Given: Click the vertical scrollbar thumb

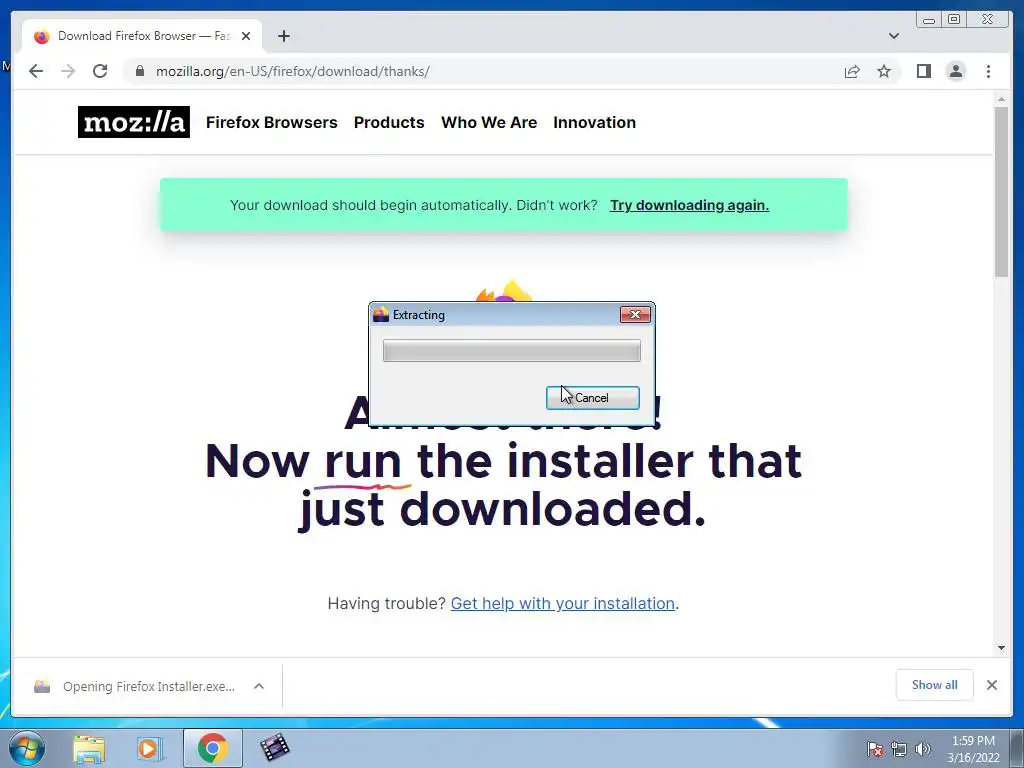Looking at the screenshot, I should [x=1001, y=192].
